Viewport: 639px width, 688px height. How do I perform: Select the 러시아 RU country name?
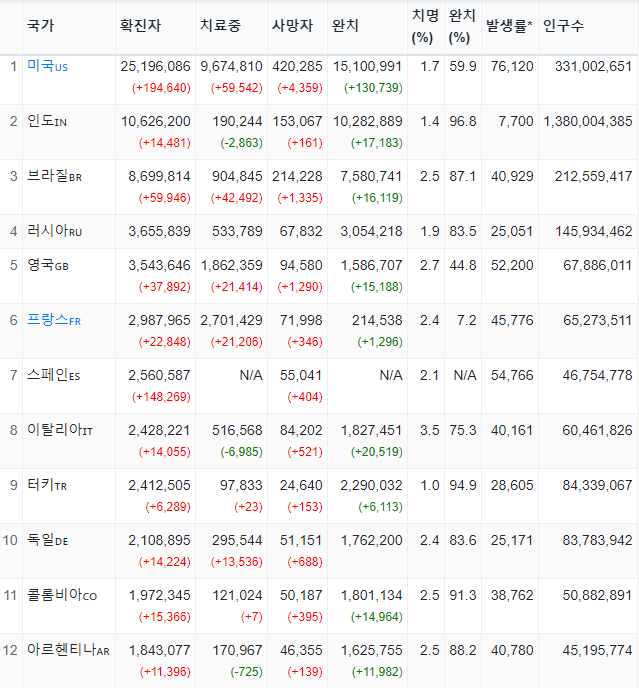coord(54,231)
